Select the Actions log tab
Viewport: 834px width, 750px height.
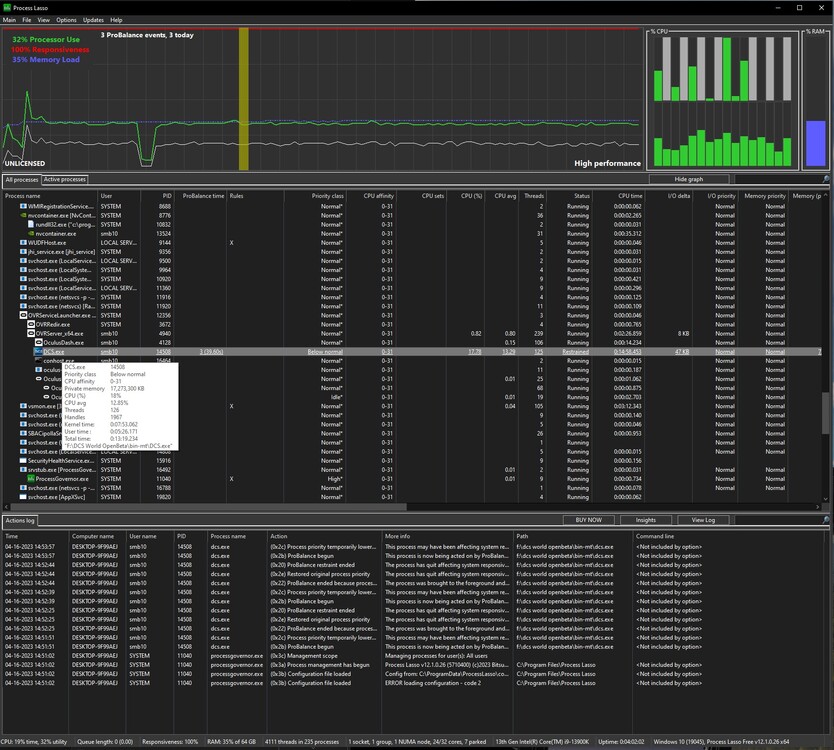pos(20,521)
